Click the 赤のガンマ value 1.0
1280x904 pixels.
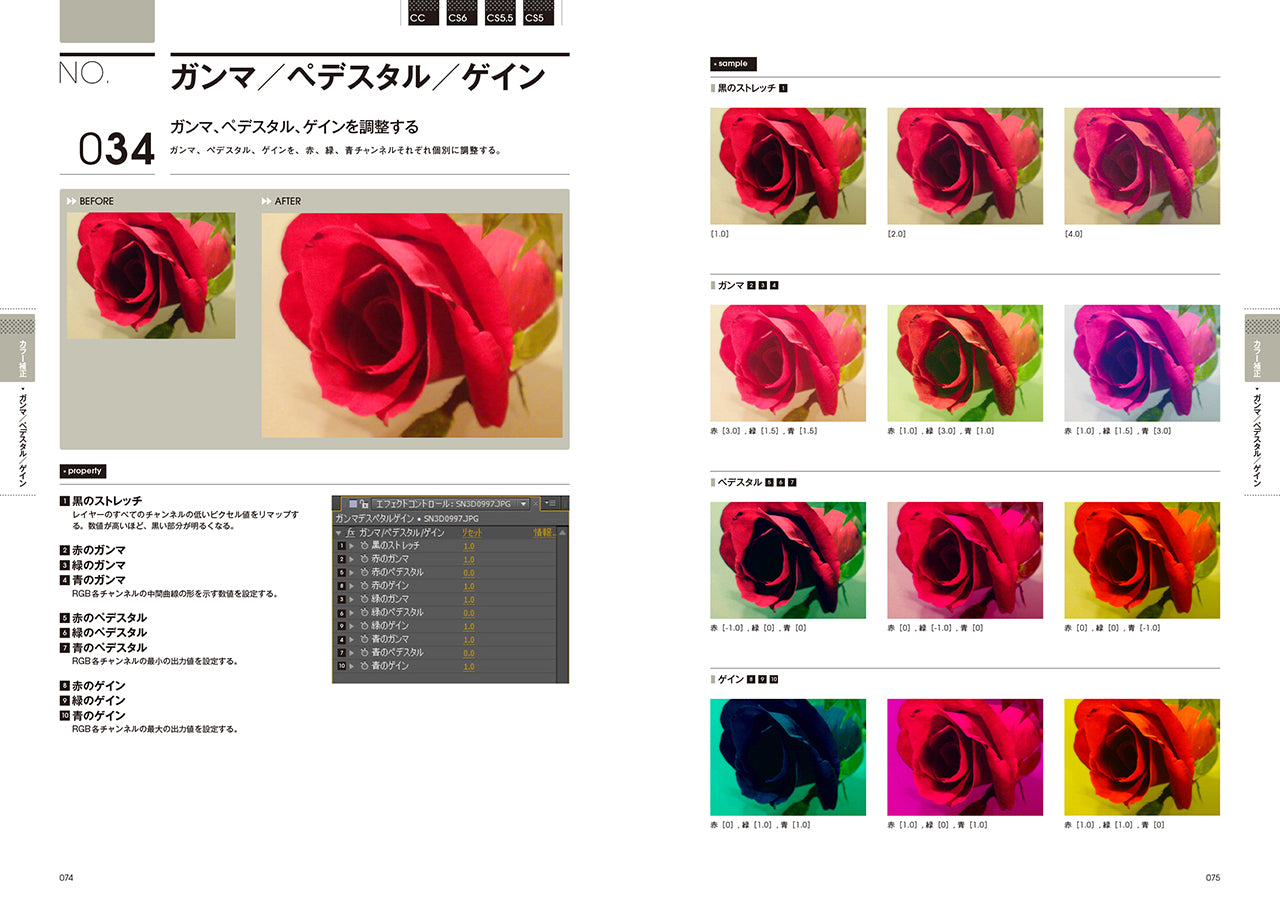coord(469,559)
